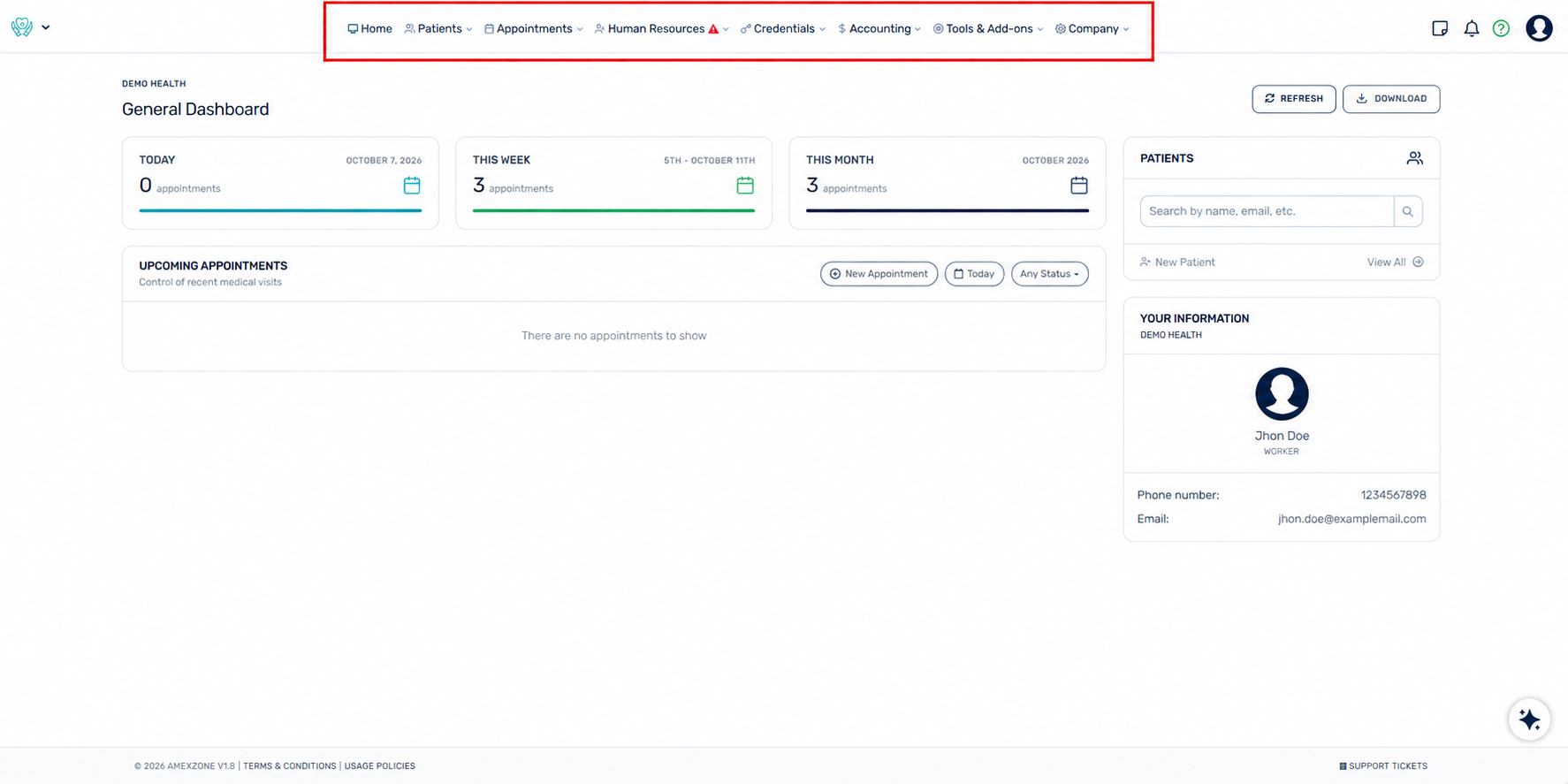Open the AI sparkle assistant button

tap(1529, 719)
